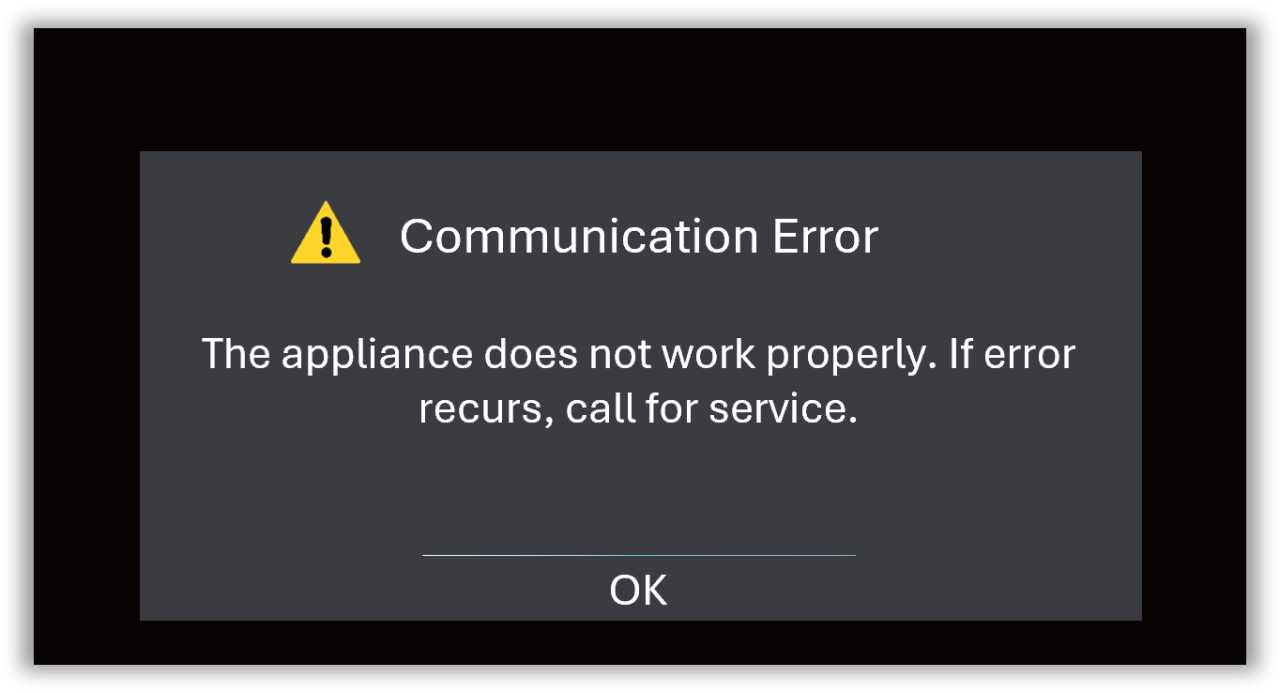Viewport: 1280px width, 693px height.
Task: Tap the empty gray dialog area below the message
Action: tap(640, 492)
